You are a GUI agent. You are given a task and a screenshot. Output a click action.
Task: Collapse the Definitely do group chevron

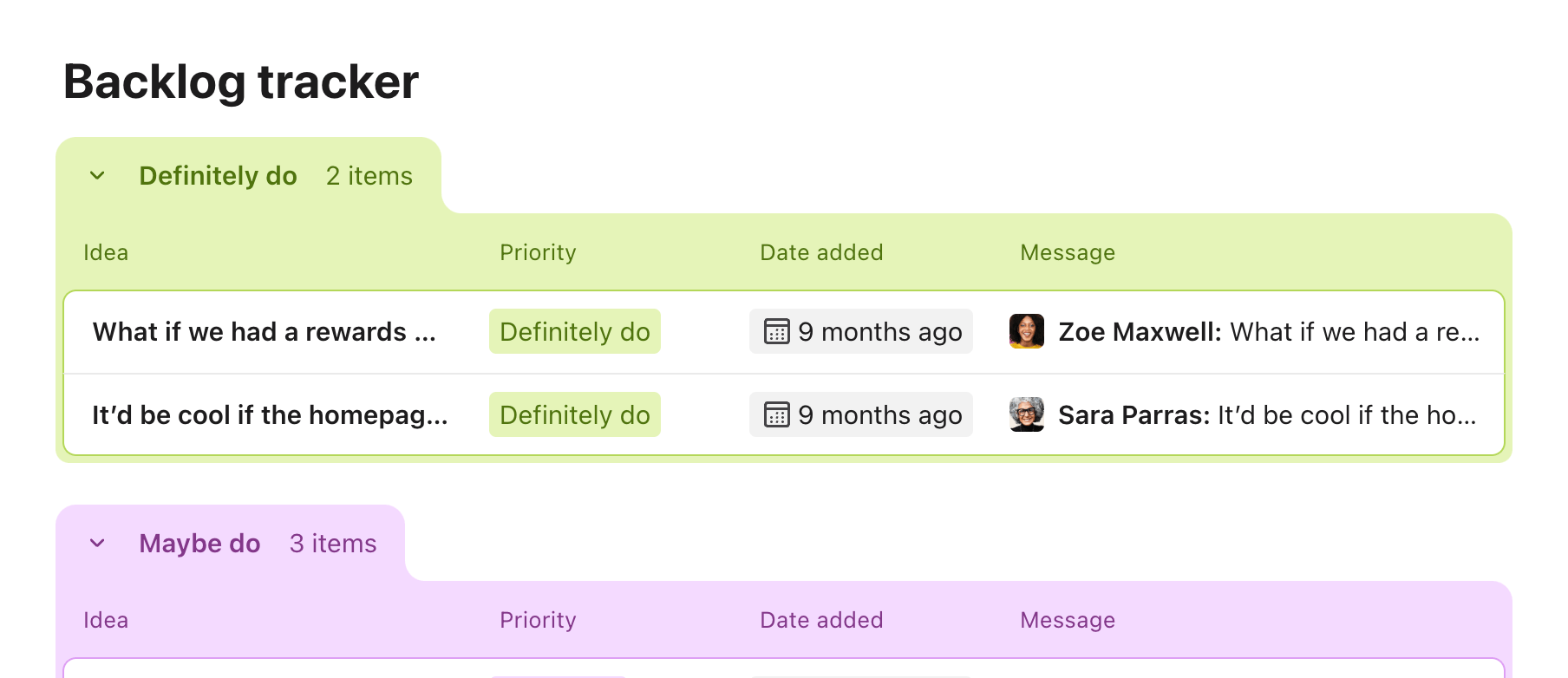[x=97, y=176]
